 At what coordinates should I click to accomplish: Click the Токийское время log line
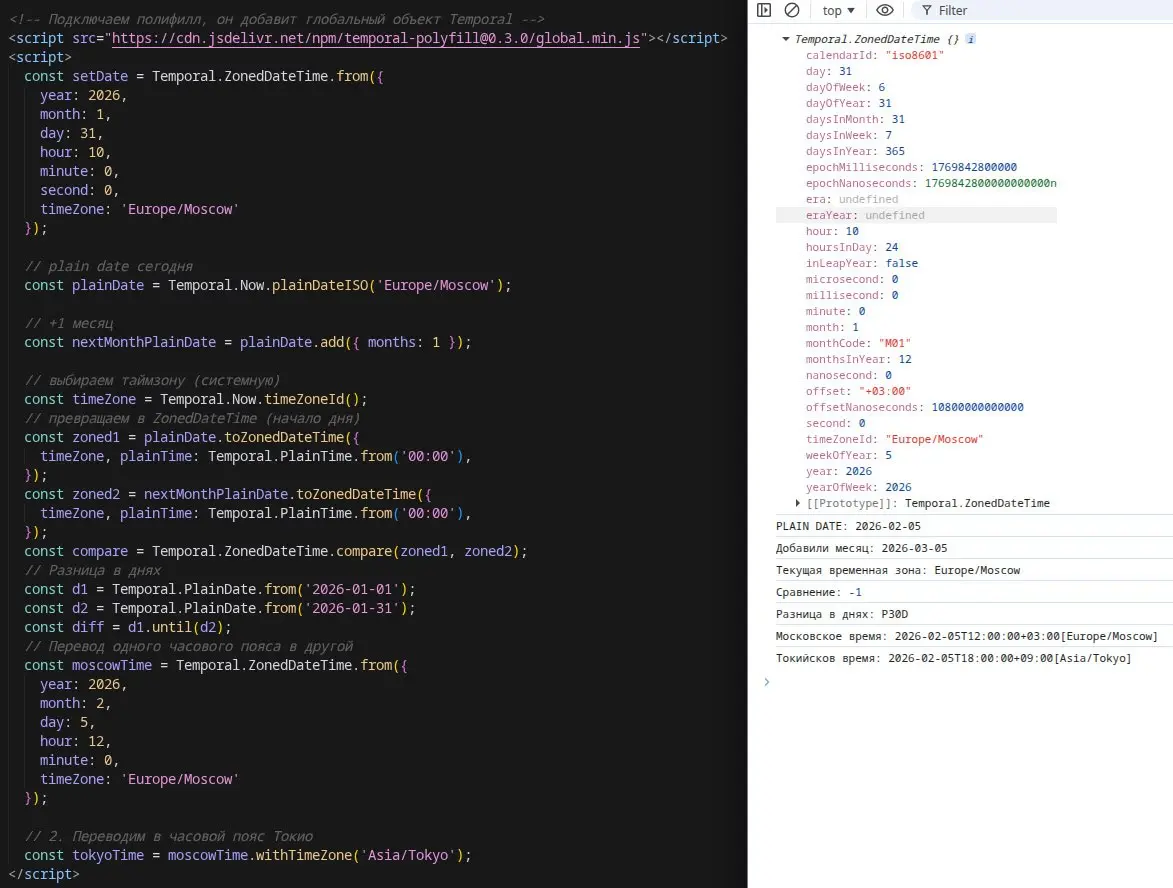click(954, 659)
